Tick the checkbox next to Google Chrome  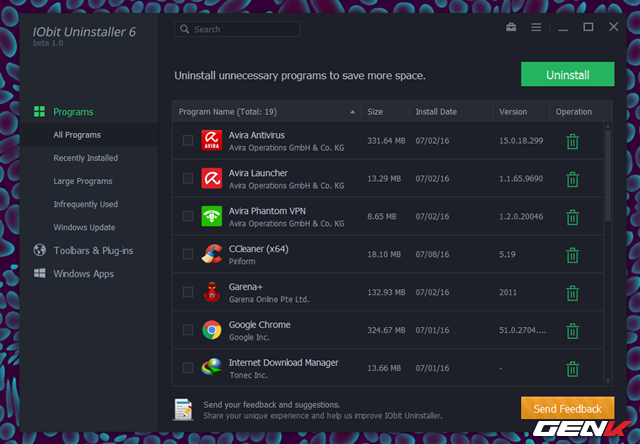pyautogui.click(x=188, y=331)
